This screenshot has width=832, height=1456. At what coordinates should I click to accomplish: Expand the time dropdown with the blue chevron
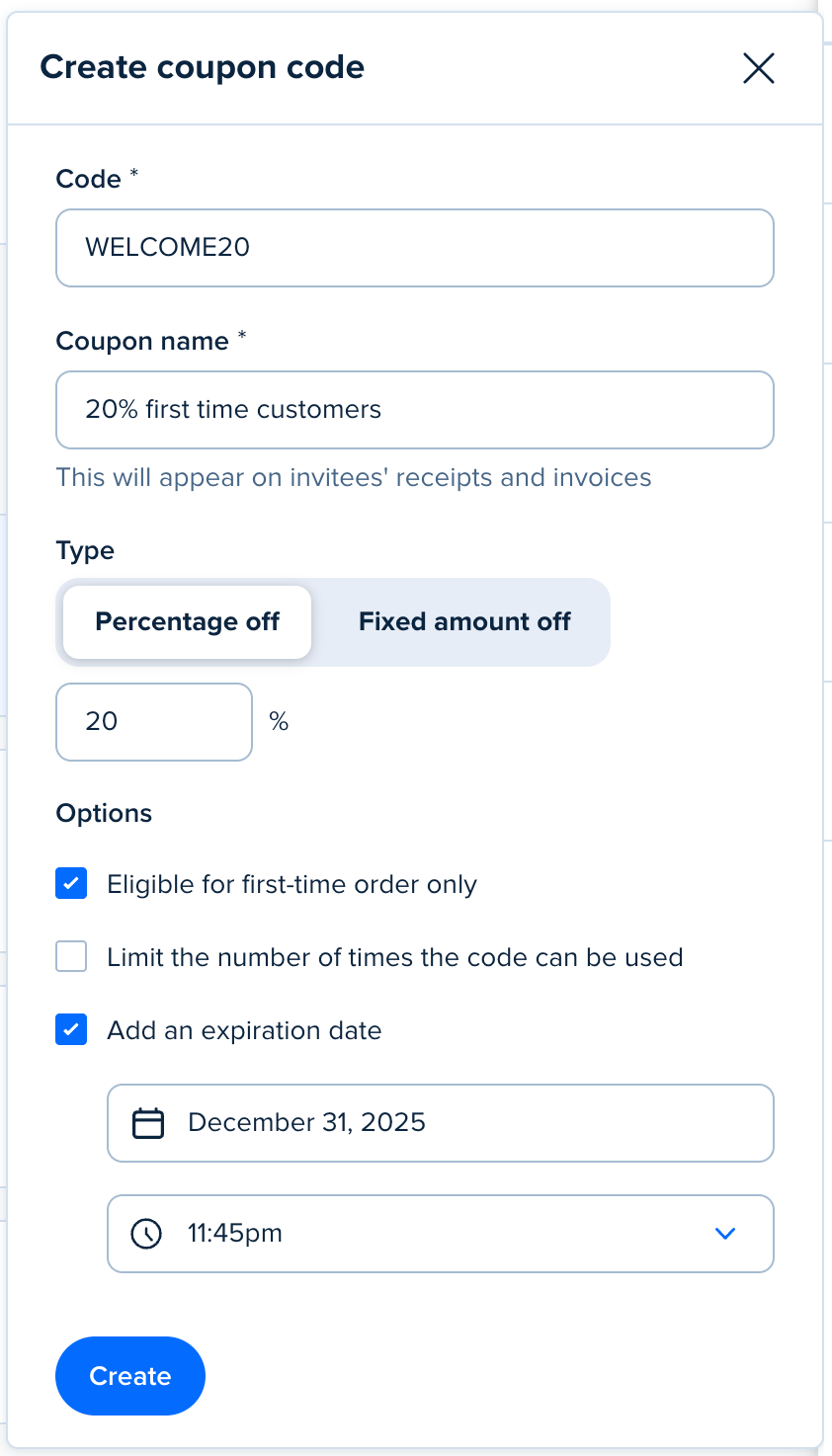coord(725,1234)
